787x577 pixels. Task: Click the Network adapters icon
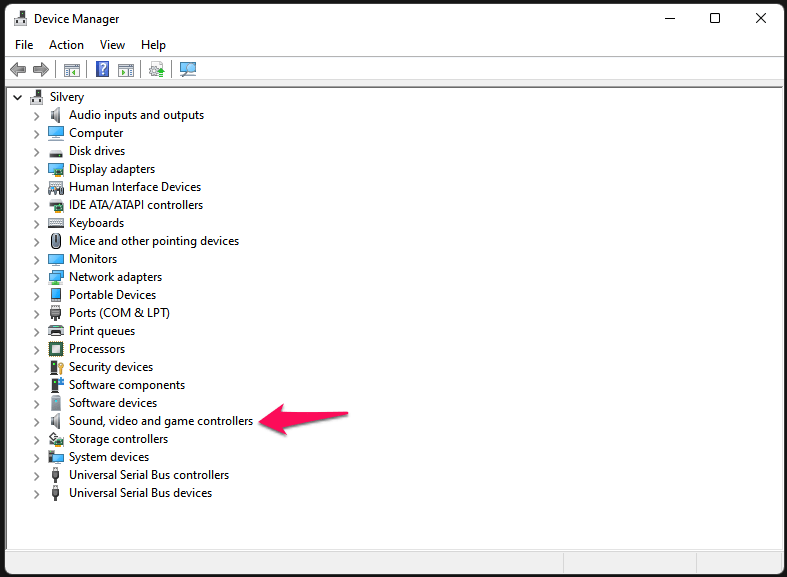click(56, 277)
